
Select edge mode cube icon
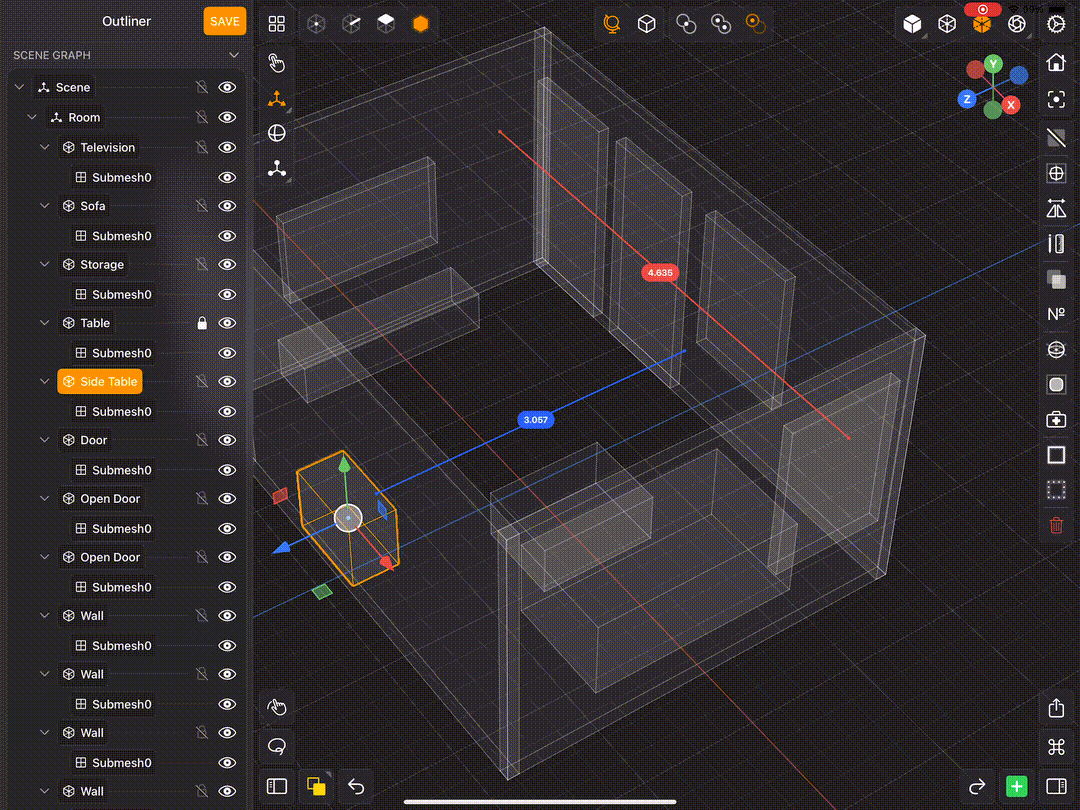pos(351,23)
